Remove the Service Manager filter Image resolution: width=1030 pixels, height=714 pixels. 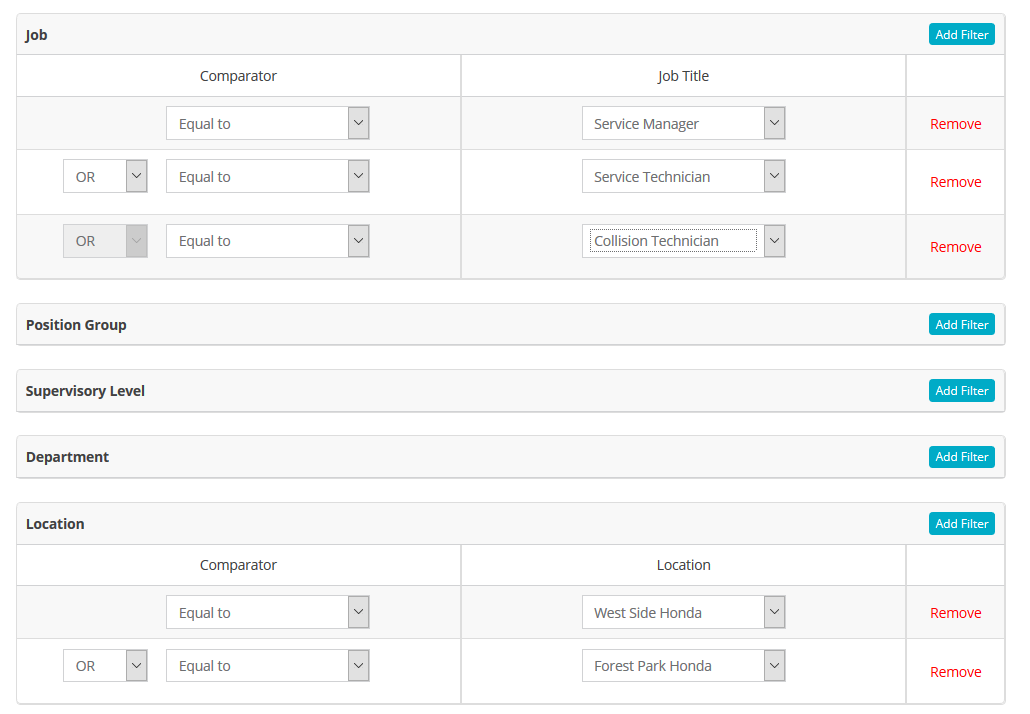[x=955, y=124]
